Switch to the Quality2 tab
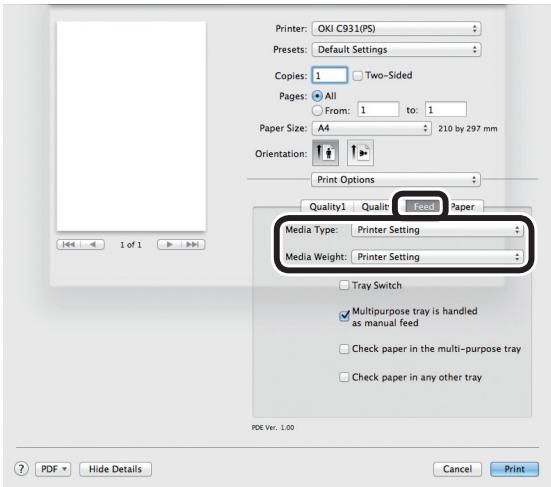 [x=375, y=207]
